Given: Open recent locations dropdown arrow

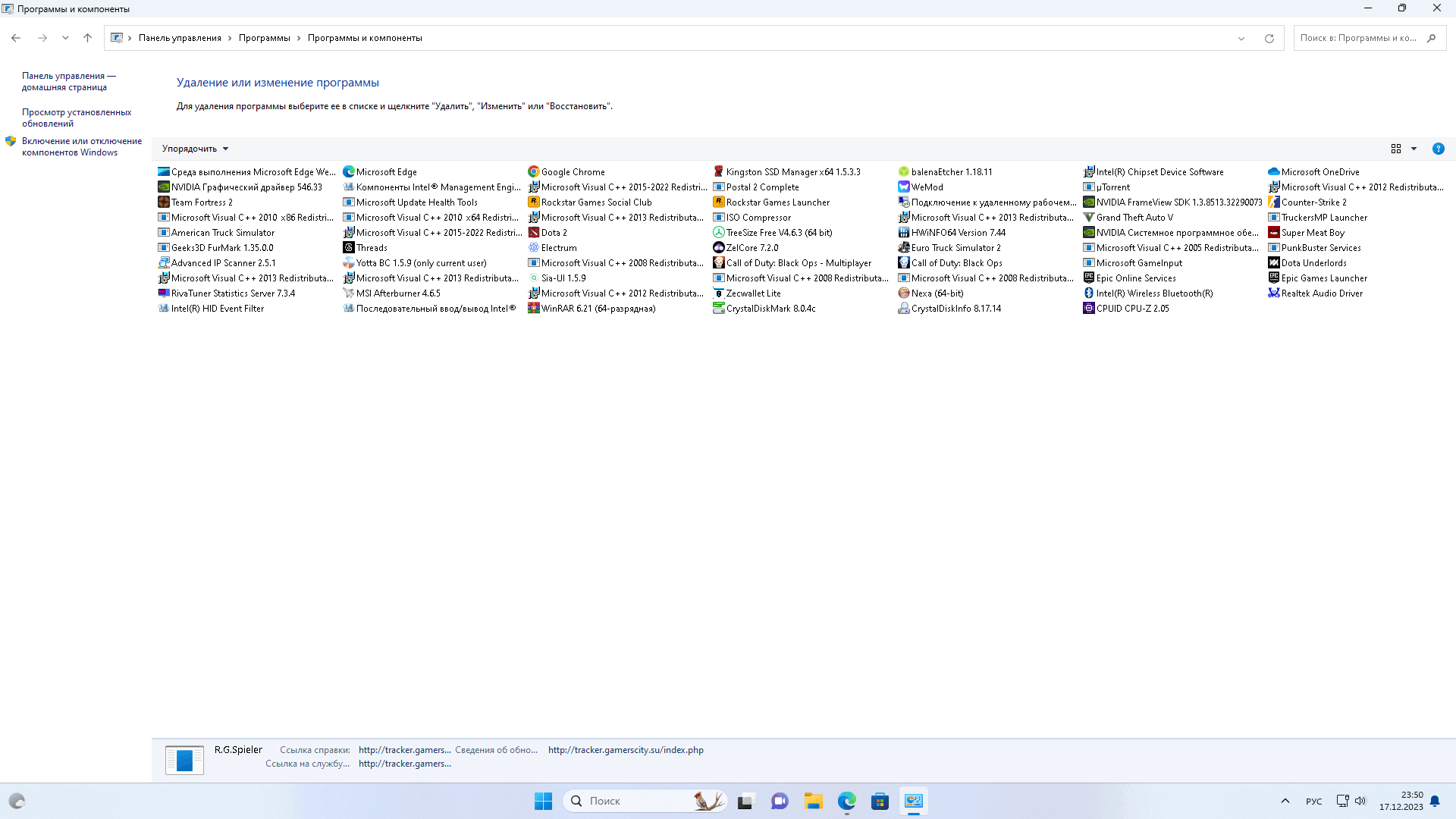Looking at the screenshot, I should click(x=65, y=38).
